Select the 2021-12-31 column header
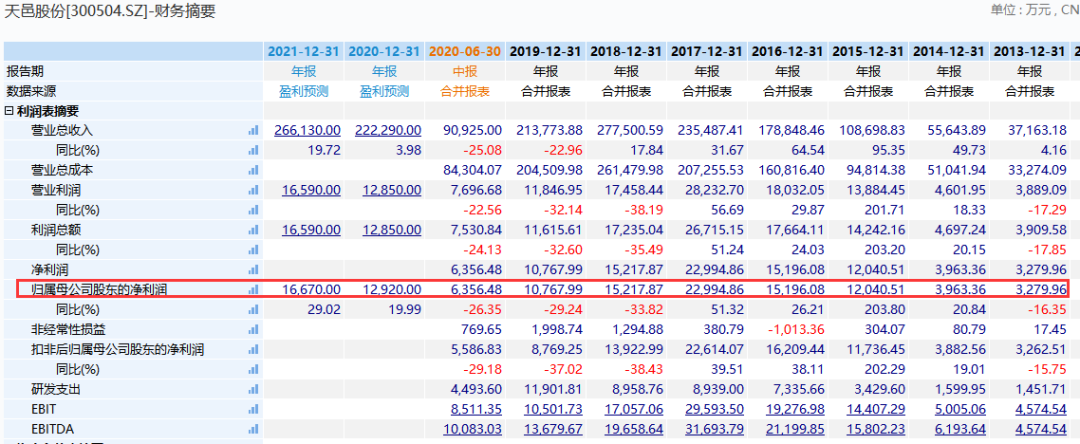The width and height of the screenshot is (1080, 444). [304, 52]
